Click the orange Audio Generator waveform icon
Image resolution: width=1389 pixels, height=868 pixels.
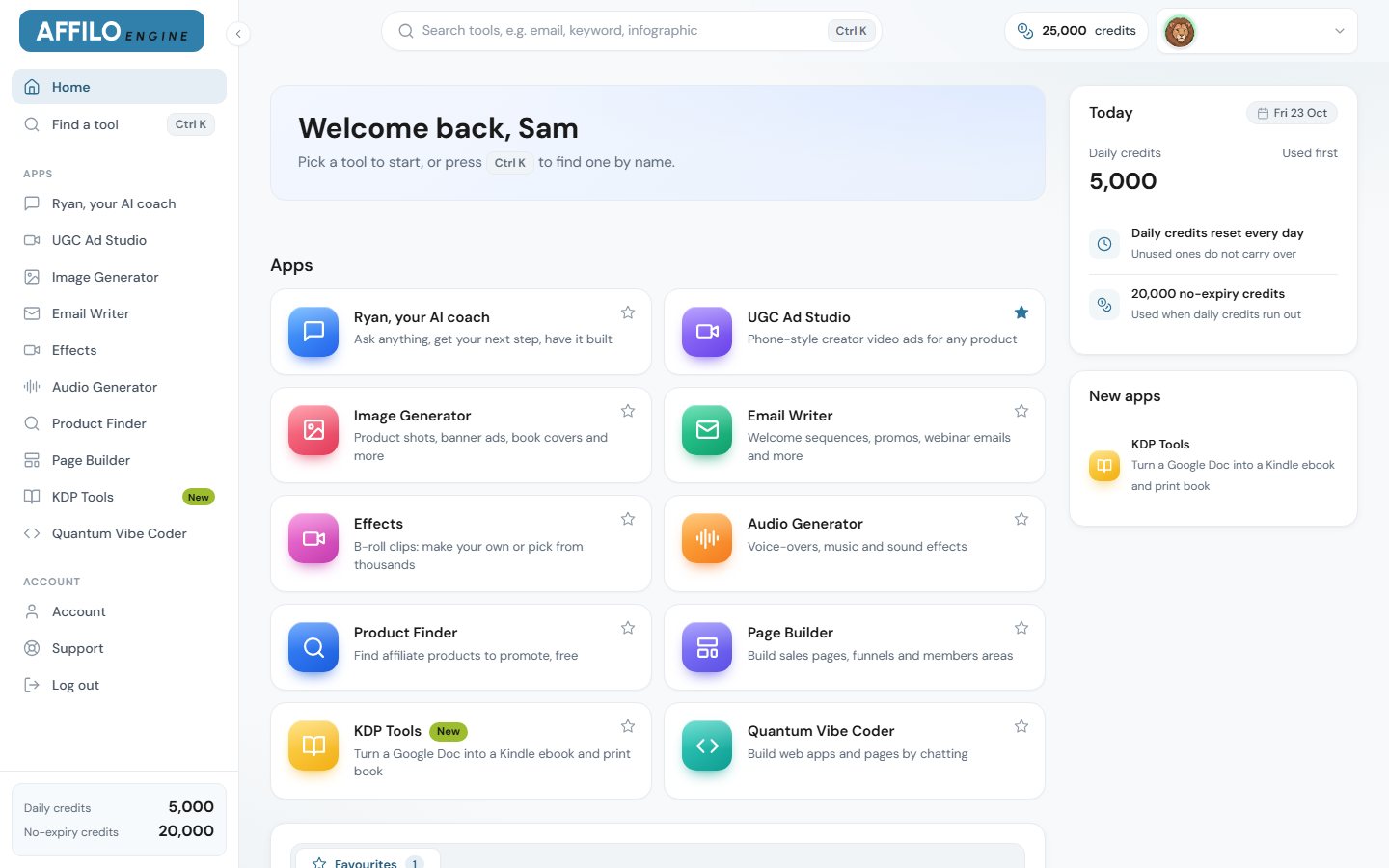coord(707,538)
